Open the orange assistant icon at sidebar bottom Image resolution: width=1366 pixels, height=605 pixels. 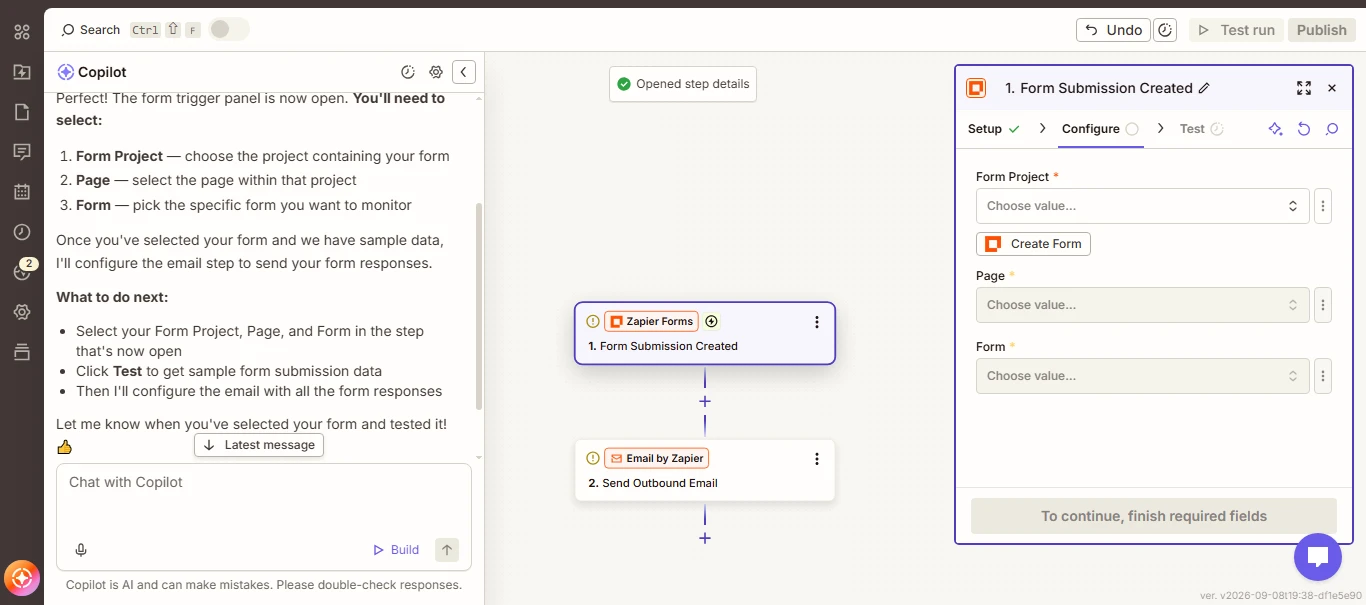22,578
